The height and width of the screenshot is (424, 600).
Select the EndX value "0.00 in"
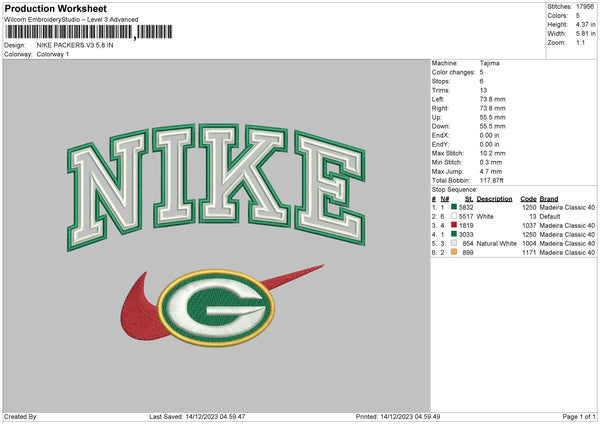click(489, 135)
